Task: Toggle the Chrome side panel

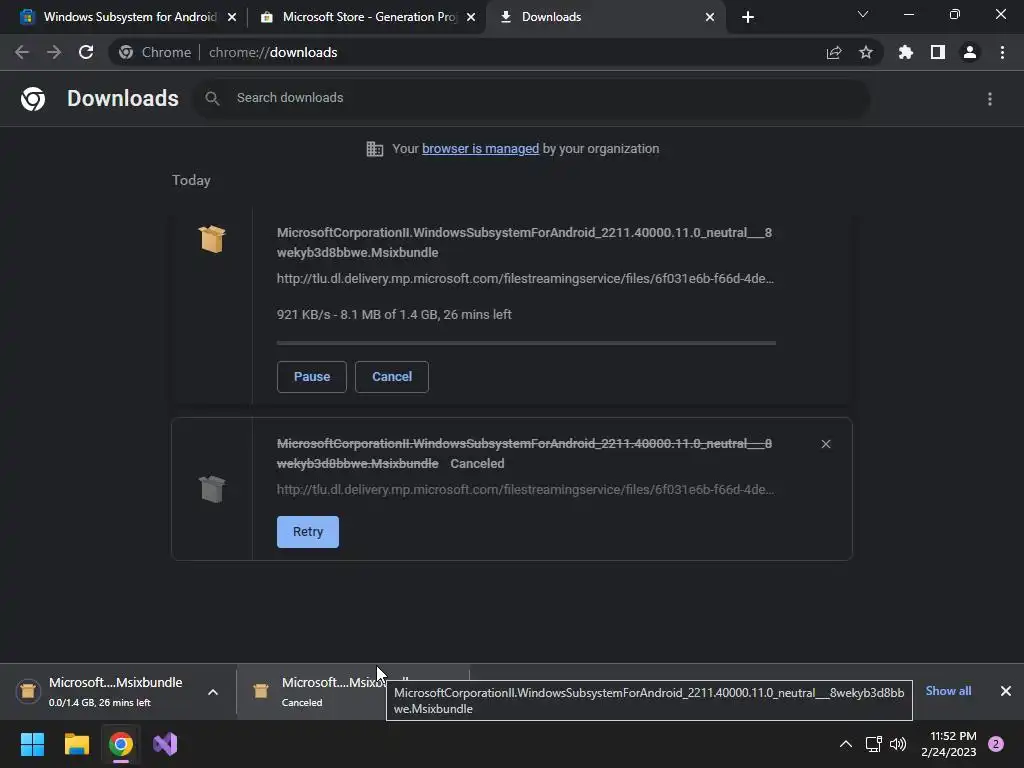Action: [x=938, y=52]
